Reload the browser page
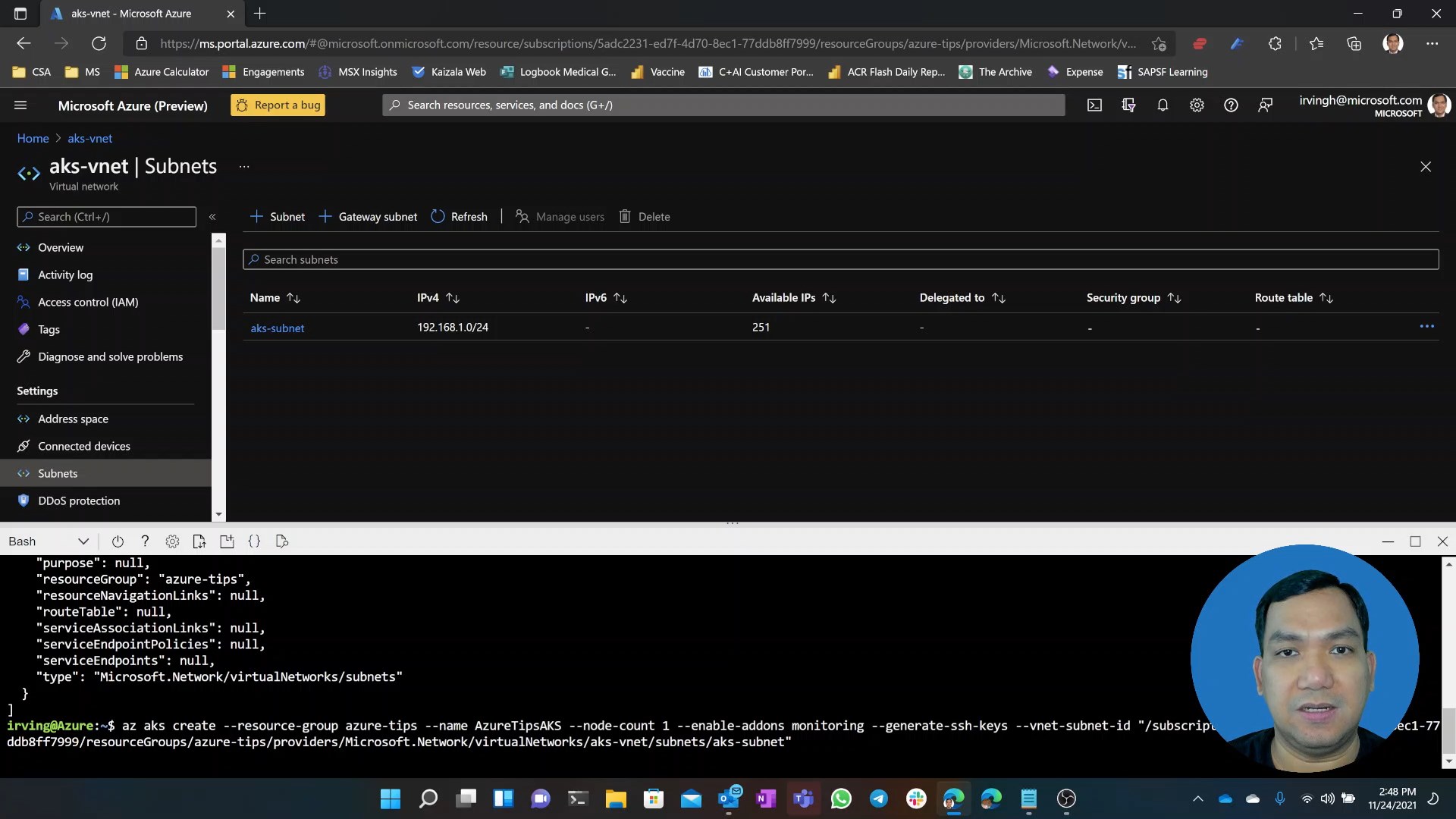This screenshot has height=819, width=1456. point(99,44)
